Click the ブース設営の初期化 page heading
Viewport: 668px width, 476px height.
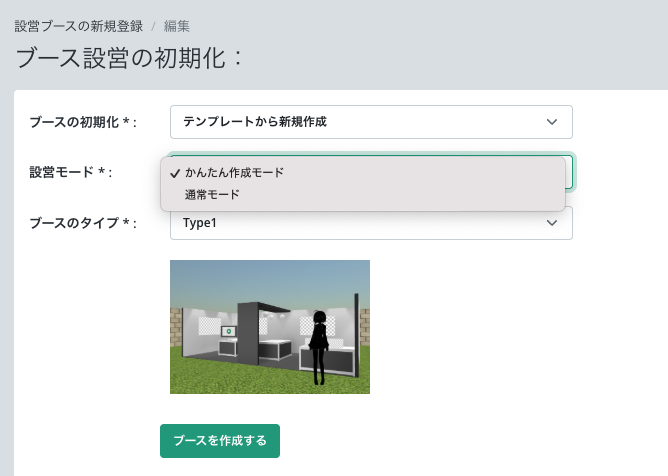[129, 57]
